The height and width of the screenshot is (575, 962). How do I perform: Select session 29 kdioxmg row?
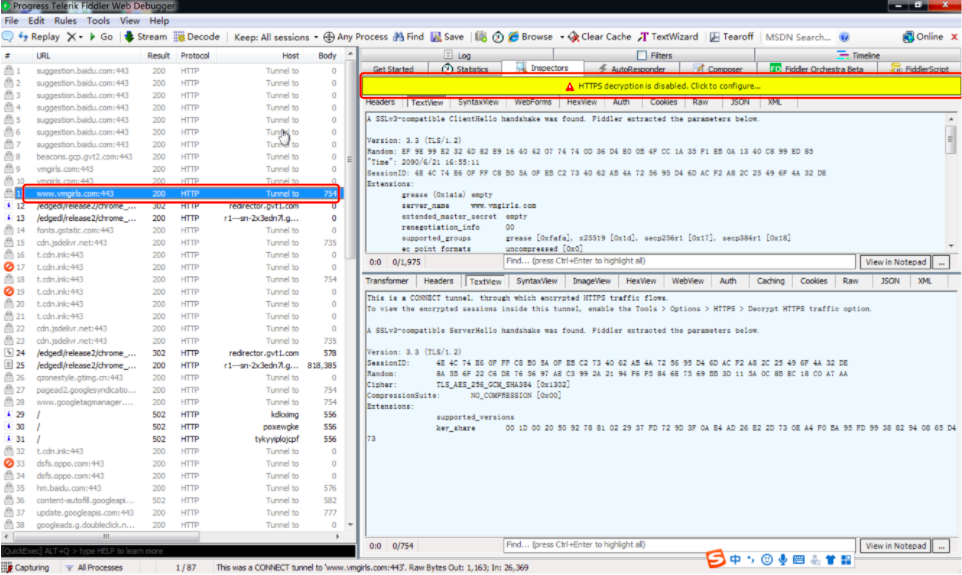172,414
